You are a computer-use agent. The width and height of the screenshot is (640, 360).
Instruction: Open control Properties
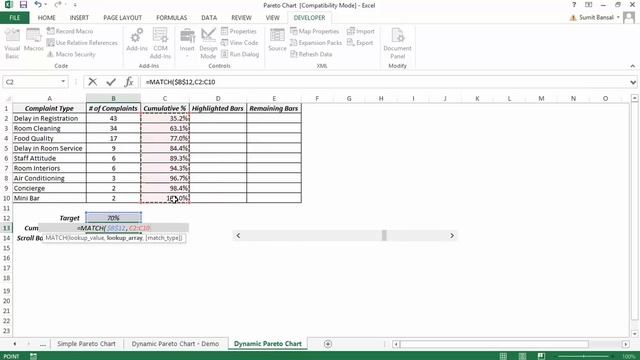(x=239, y=31)
